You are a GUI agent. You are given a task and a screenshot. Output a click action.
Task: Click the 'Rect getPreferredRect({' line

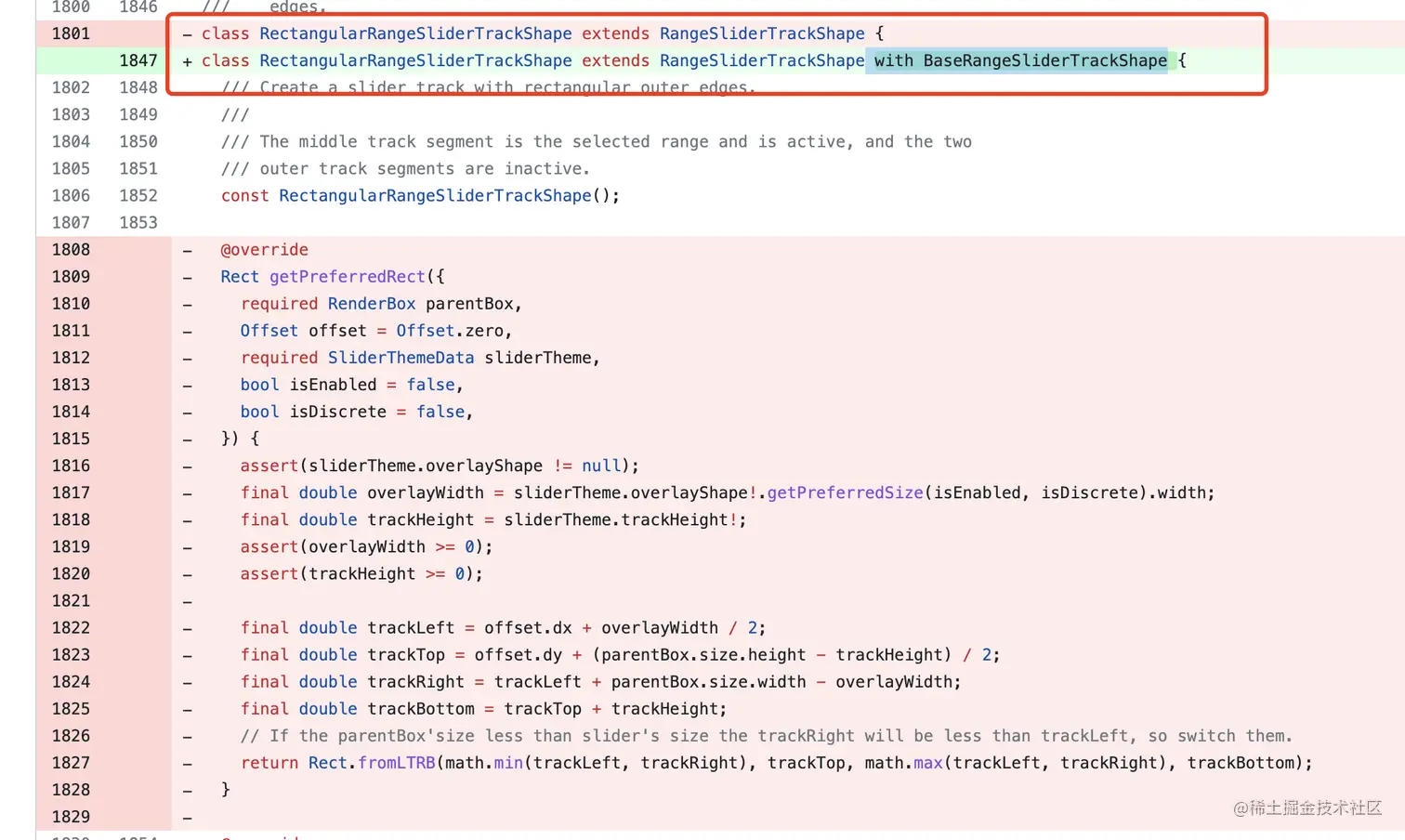pos(333,276)
